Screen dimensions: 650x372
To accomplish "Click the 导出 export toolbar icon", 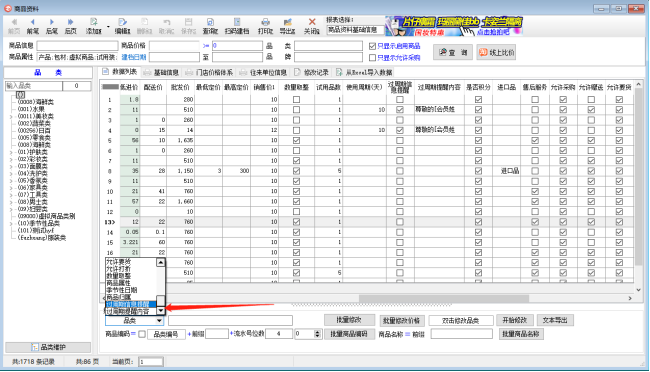I will pos(287,22).
